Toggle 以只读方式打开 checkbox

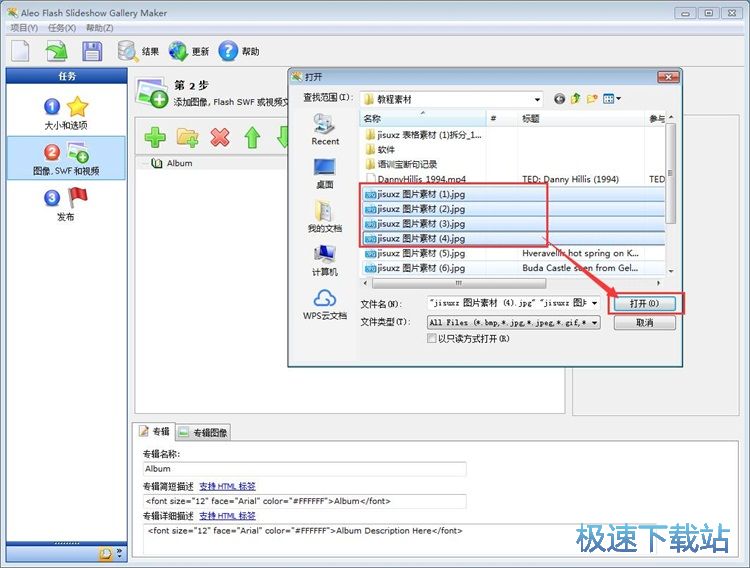(x=431, y=338)
